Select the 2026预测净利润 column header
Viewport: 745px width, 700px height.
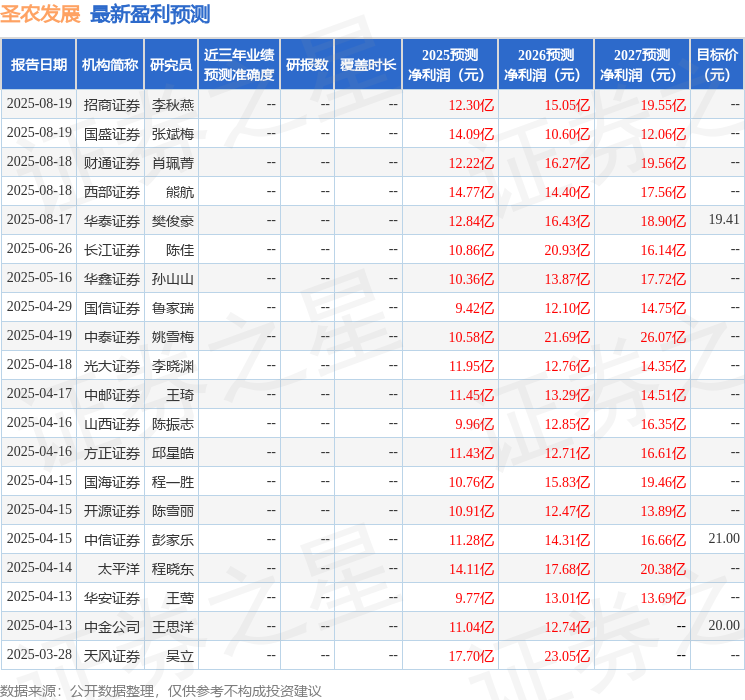click(x=545, y=64)
